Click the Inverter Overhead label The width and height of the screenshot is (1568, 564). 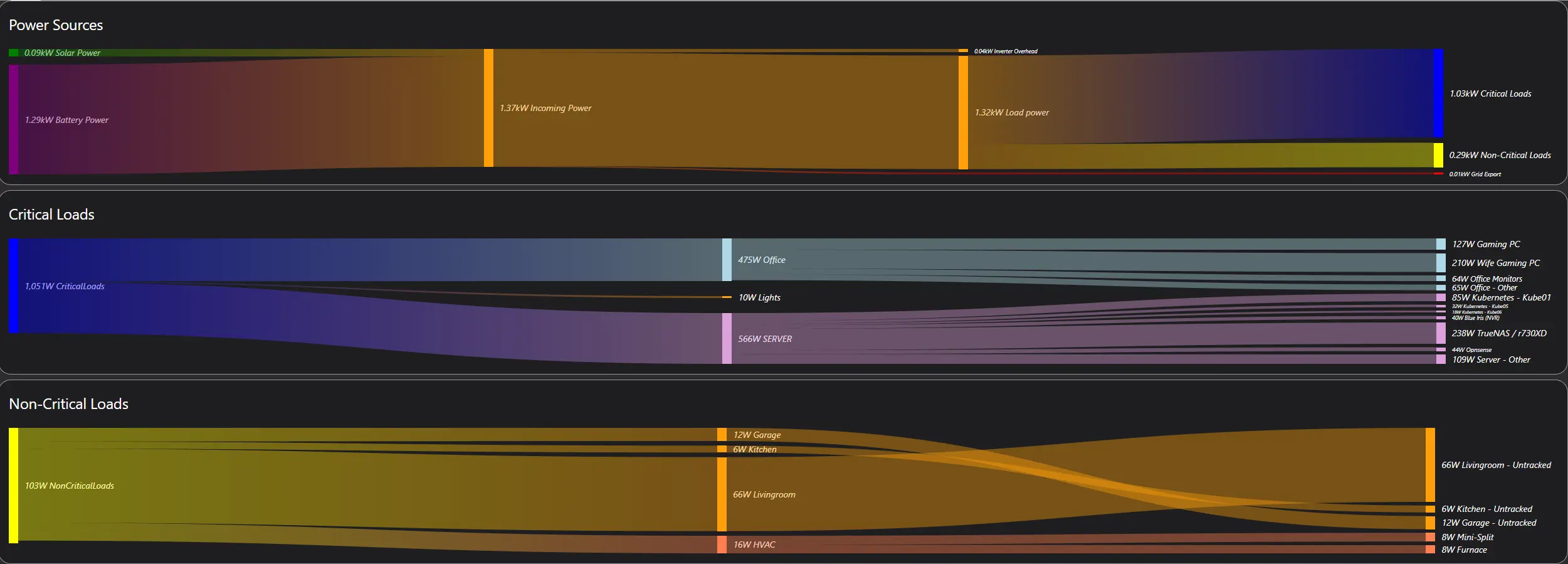click(1005, 51)
